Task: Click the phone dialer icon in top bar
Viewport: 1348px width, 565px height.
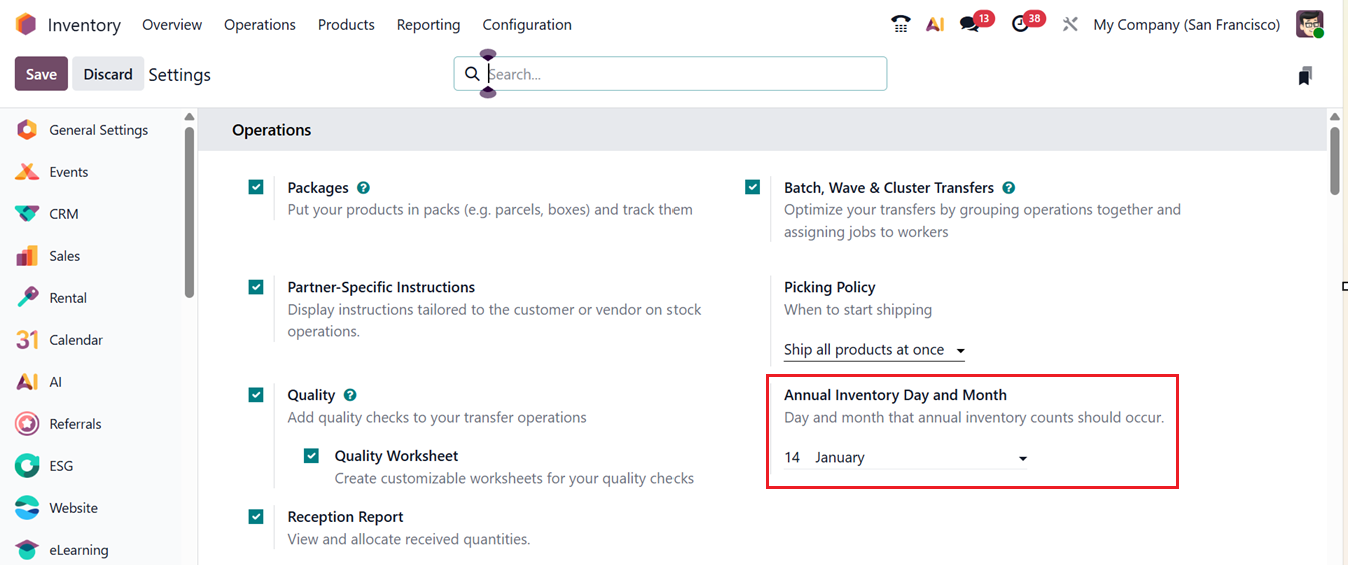Action: (900, 24)
